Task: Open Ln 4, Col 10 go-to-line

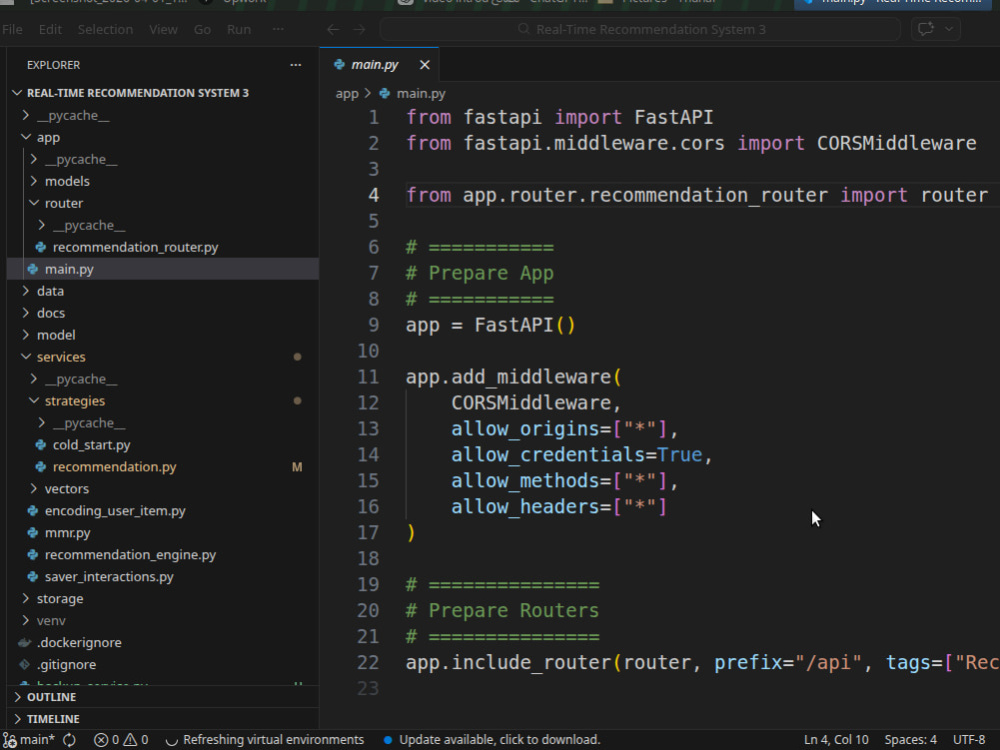Action: pyautogui.click(x=836, y=740)
